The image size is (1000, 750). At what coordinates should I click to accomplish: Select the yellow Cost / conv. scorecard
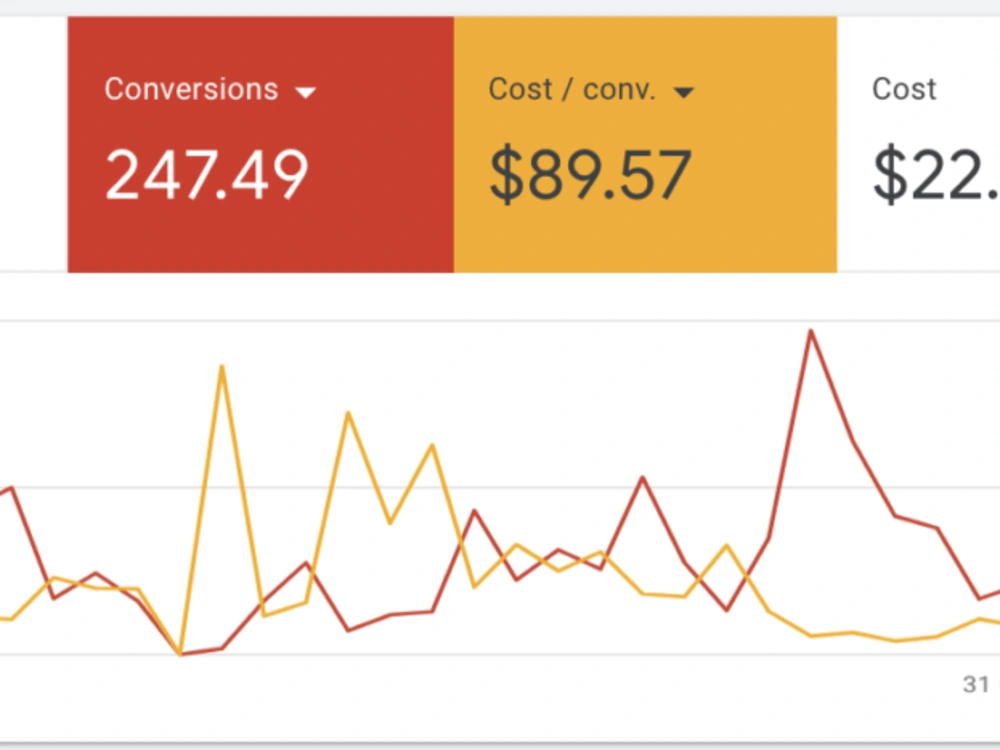645,145
